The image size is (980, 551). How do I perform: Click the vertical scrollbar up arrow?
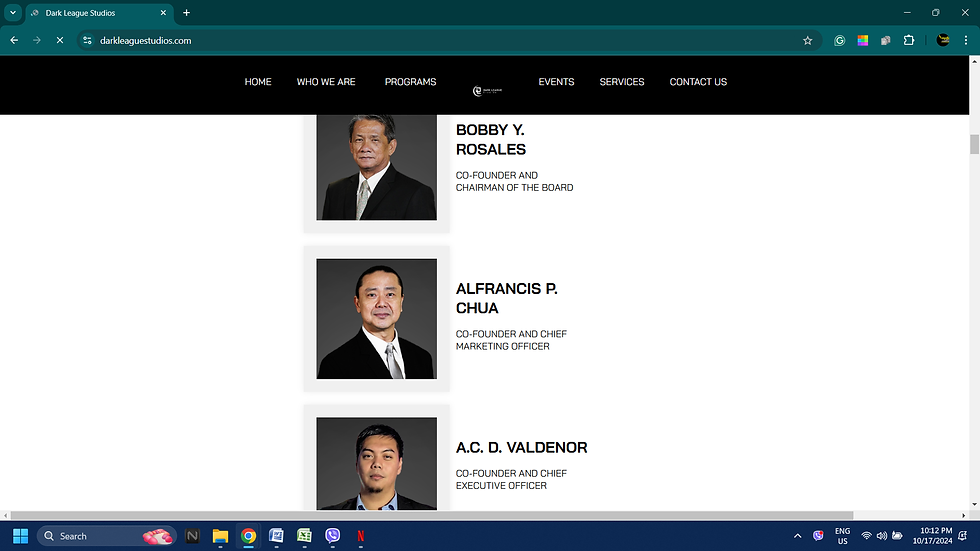[974, 61]
